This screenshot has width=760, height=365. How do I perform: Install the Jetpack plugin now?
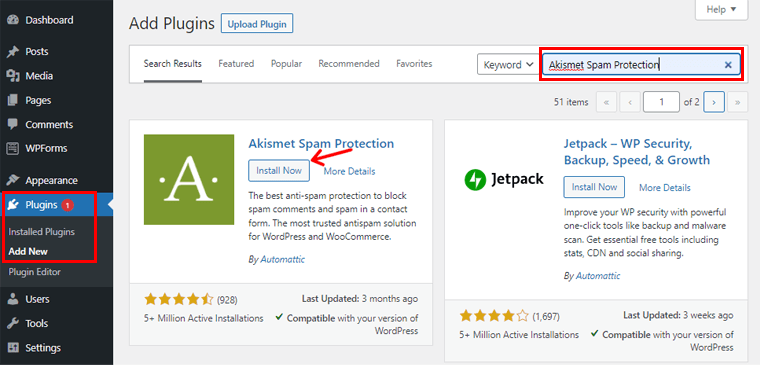click(x=594, y=187)
